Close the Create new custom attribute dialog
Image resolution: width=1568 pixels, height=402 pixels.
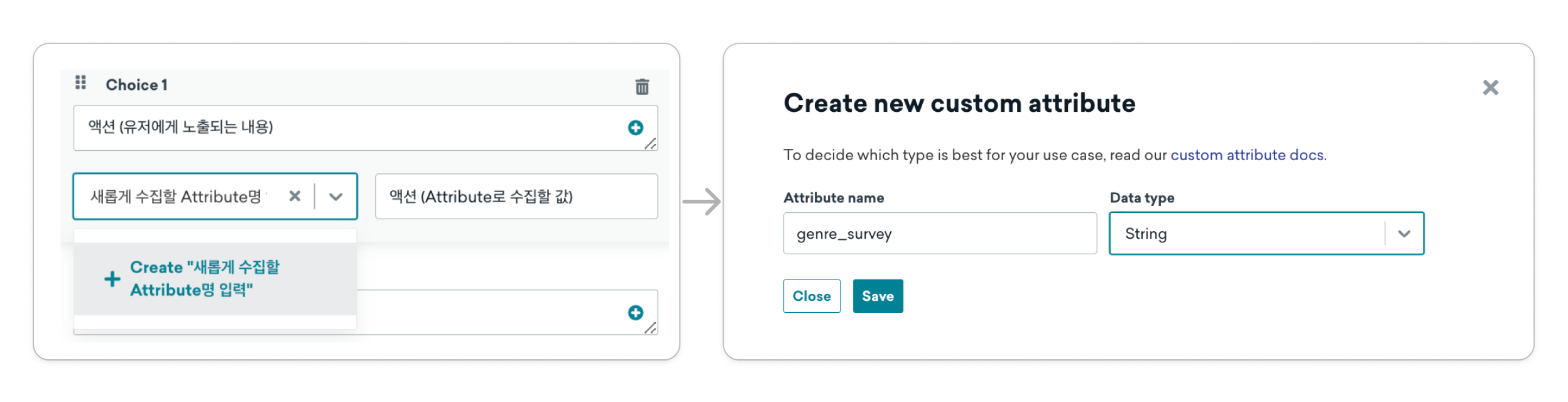click(1490, 87)
